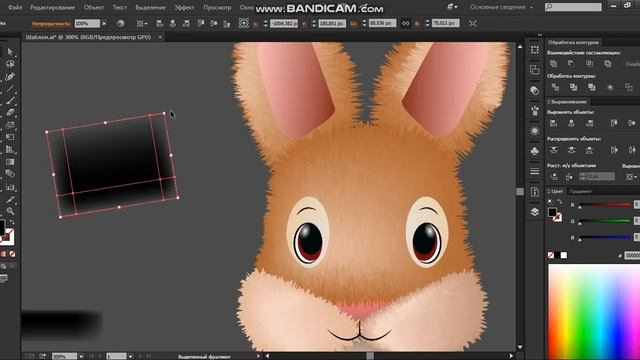640x360 pixels.
Task: Click the Crop pathfinder icon
Action: [610, 87]
